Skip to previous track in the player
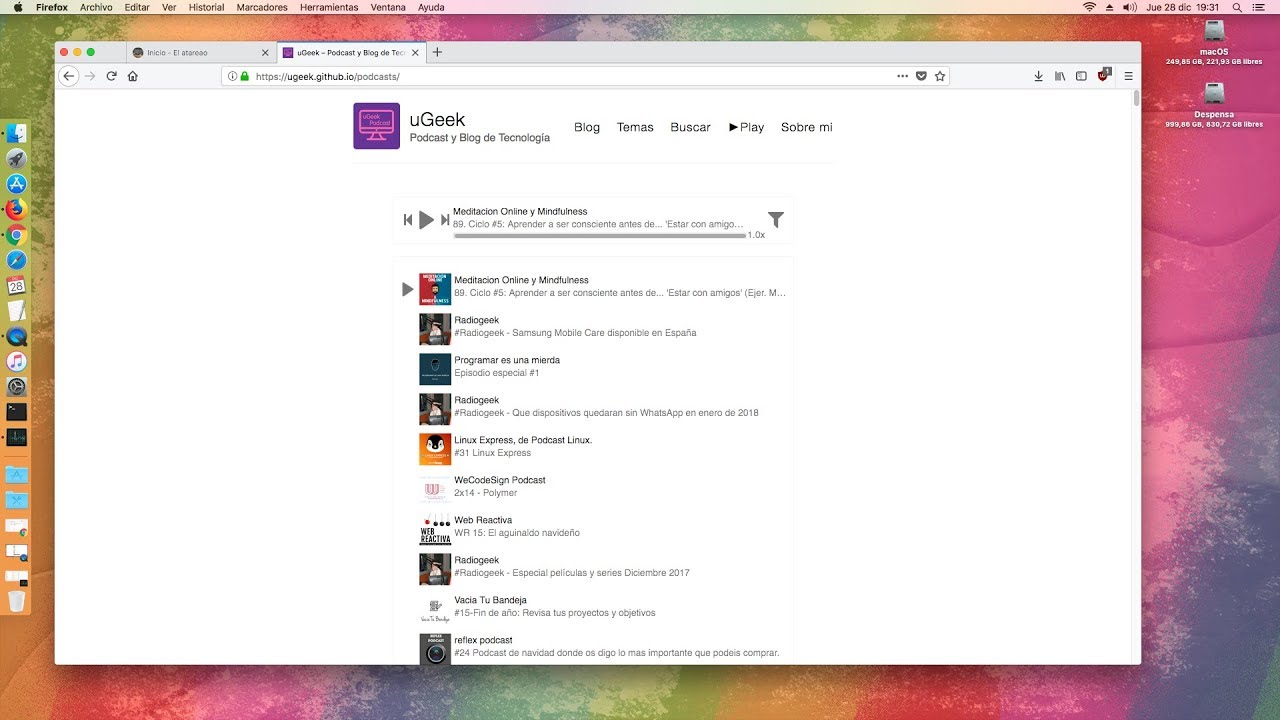 tap(408, 220)
